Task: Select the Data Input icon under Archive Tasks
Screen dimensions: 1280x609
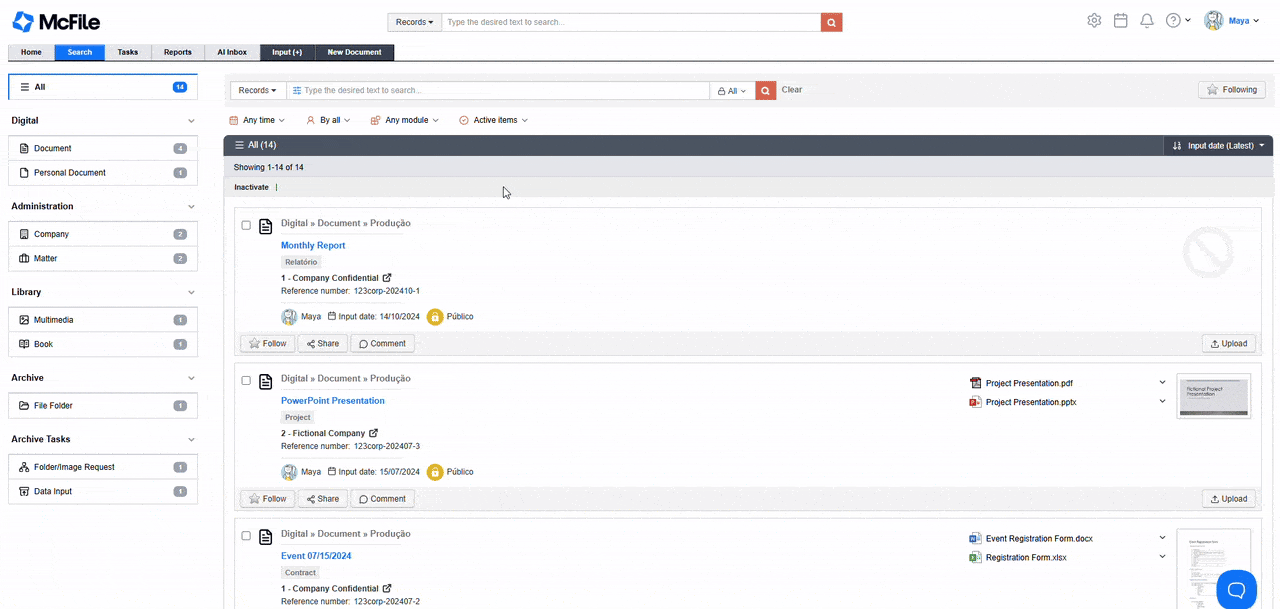Action: [23, 491]
